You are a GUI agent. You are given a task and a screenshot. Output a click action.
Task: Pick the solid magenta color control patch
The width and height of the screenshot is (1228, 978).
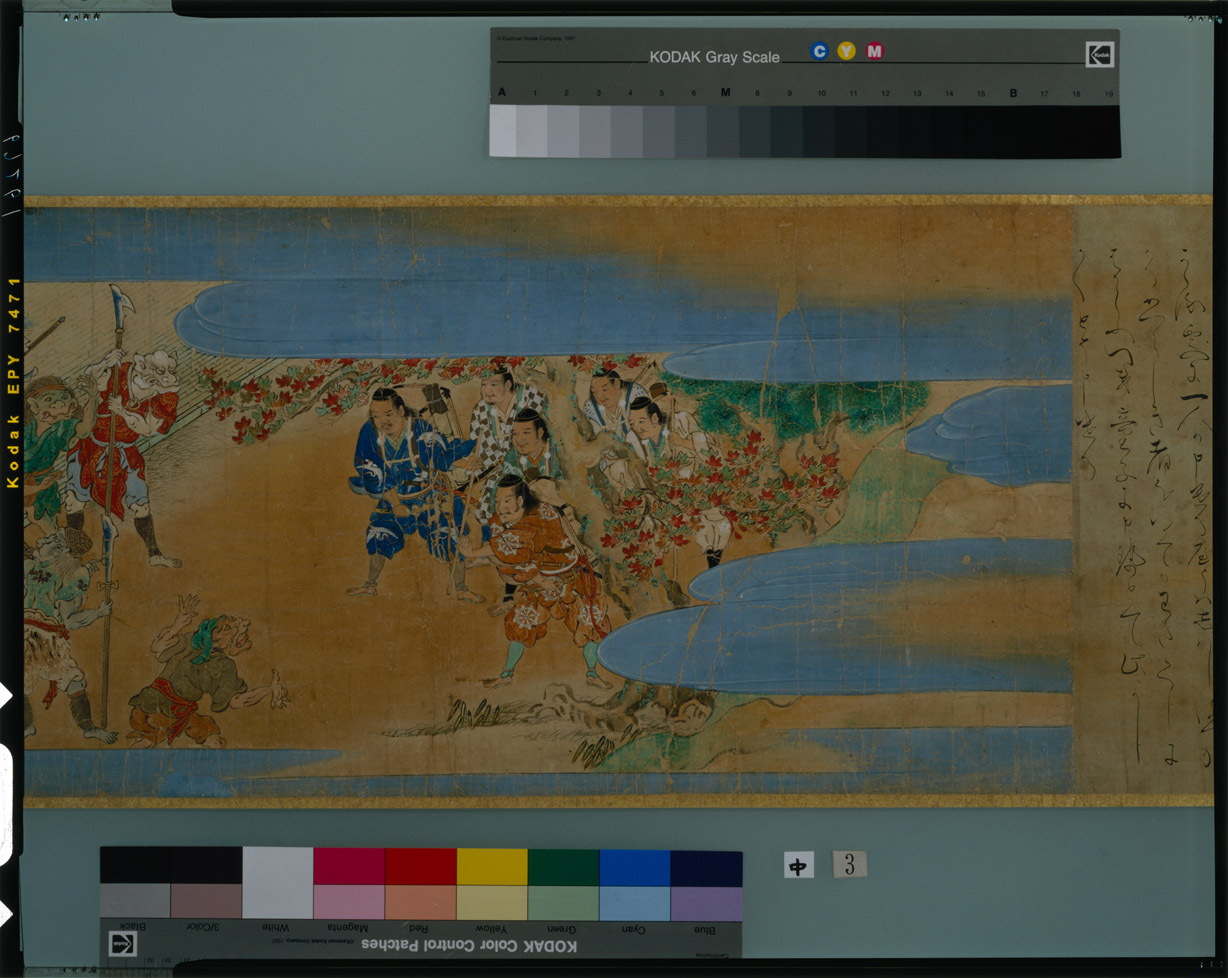(x=349, y=866)
